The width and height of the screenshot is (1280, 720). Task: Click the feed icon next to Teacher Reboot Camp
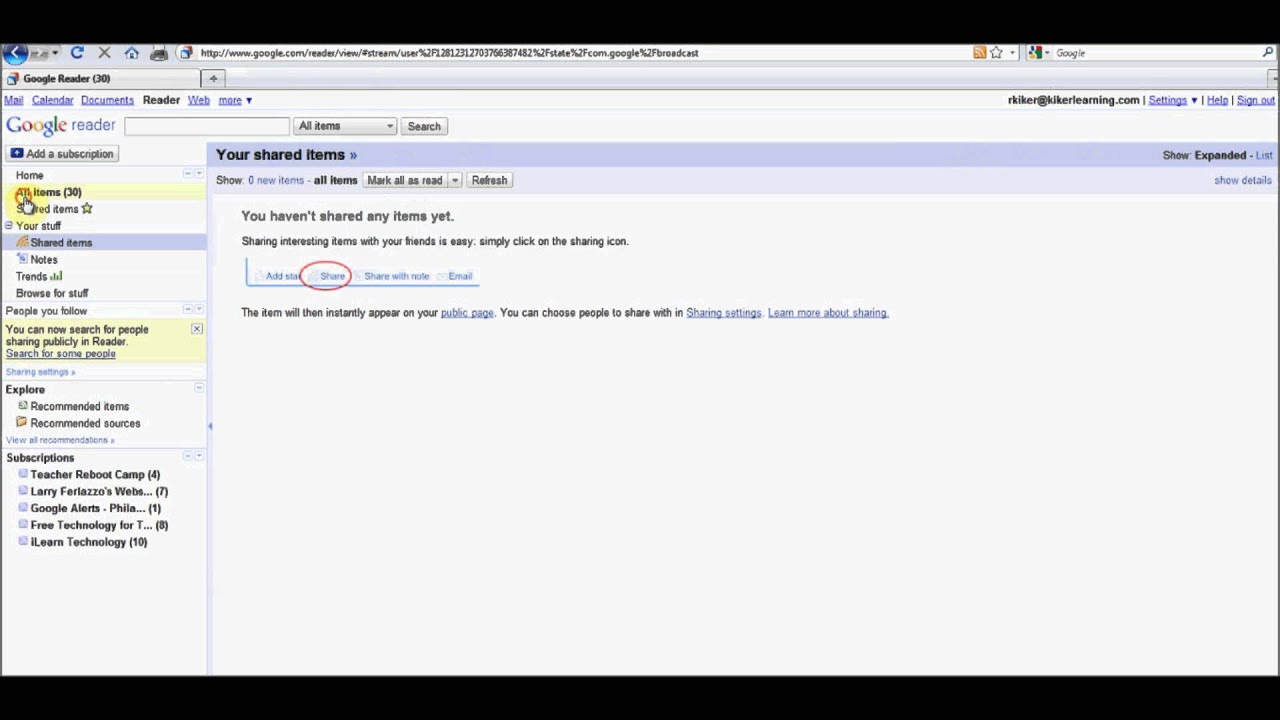(x=23, y=474)
